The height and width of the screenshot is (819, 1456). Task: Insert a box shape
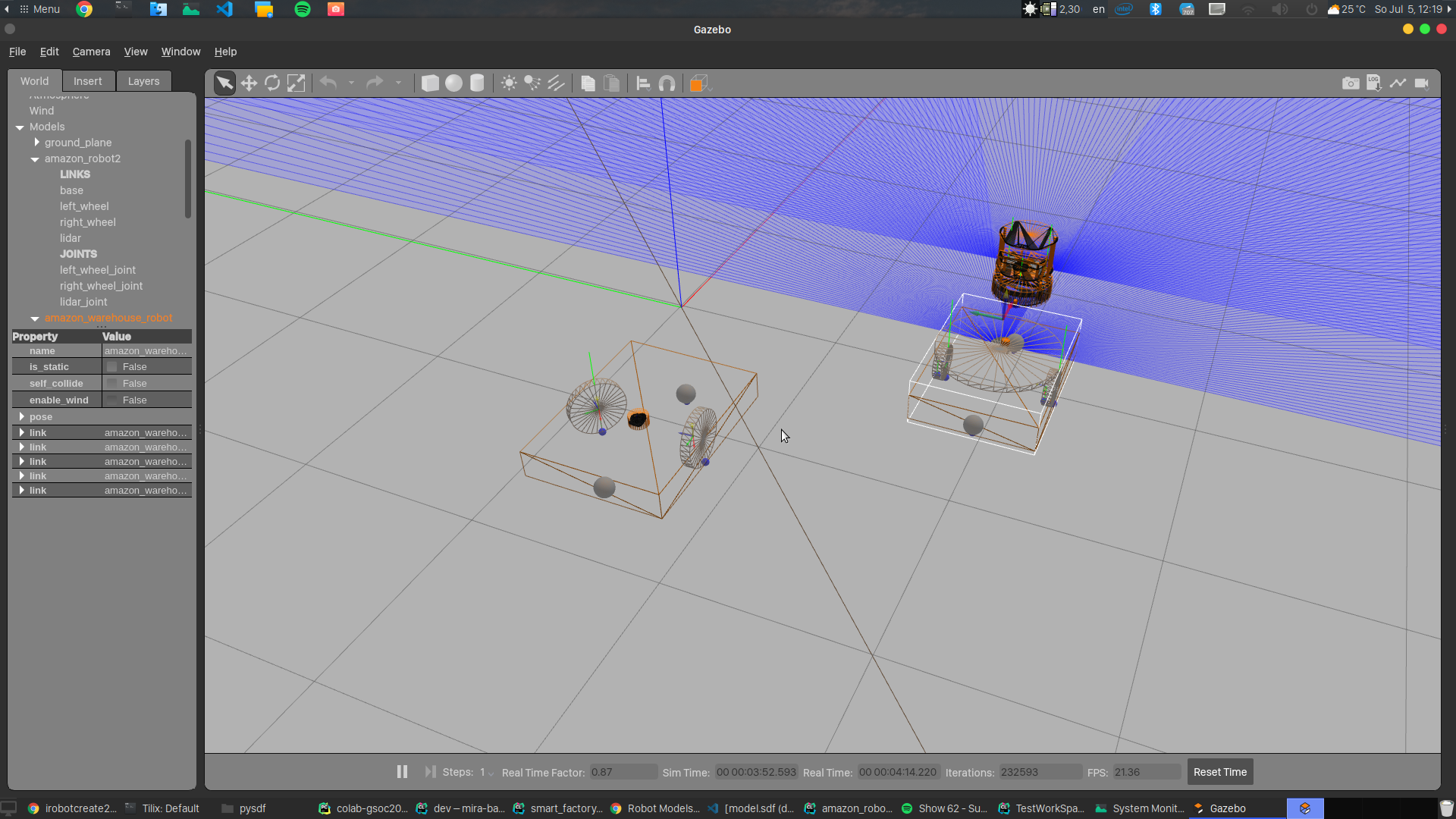[430, 83]
